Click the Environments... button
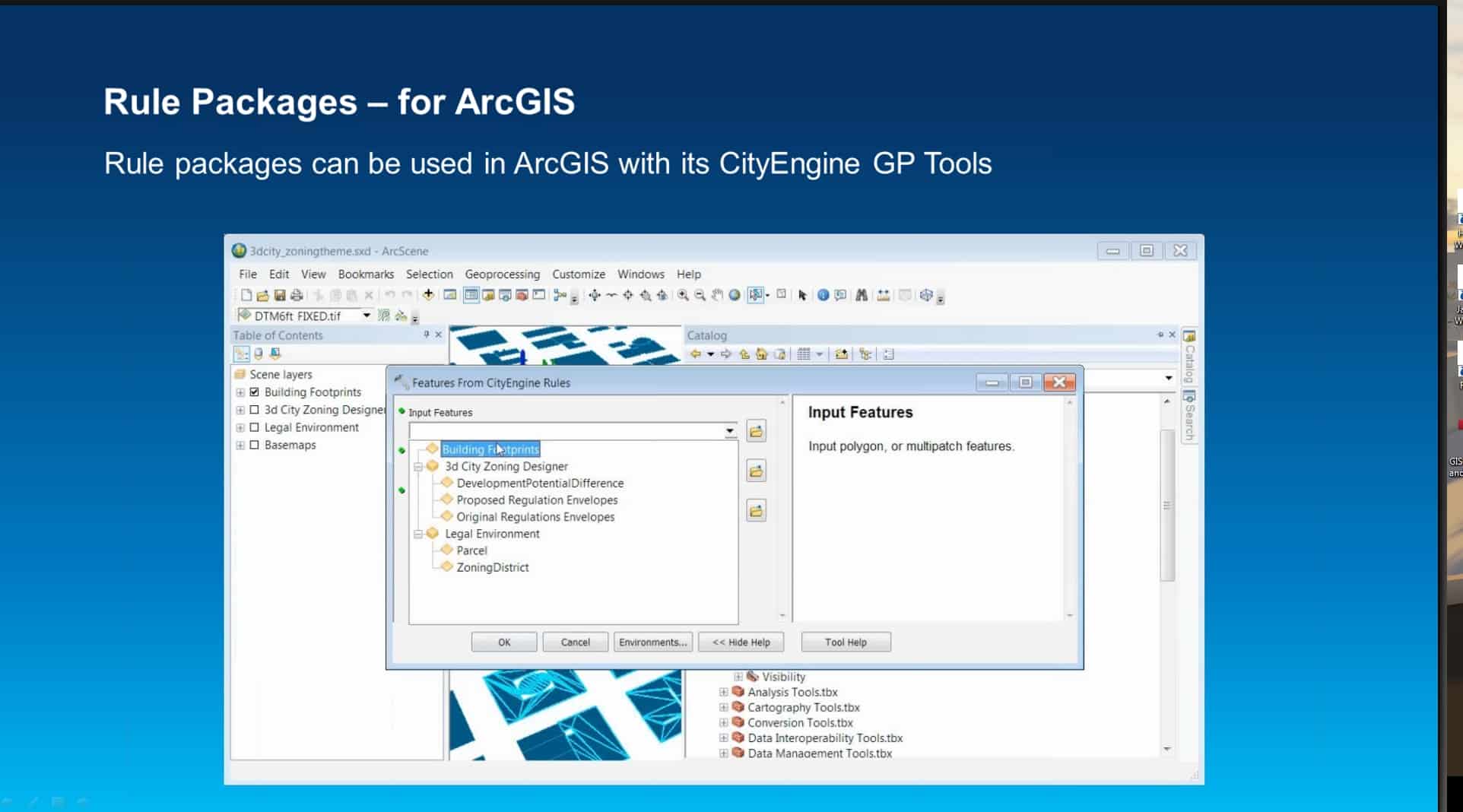The height and width of the screenshot is (812, 1463). (x=652, y=642)
